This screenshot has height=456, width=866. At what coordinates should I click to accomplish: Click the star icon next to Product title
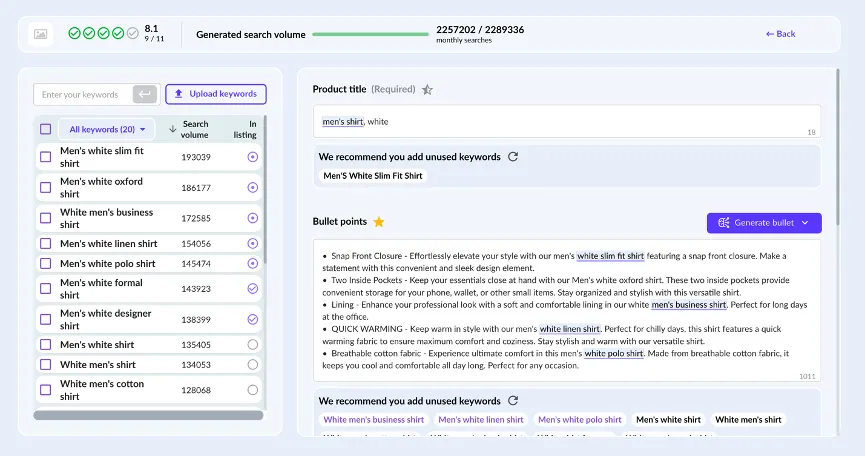(427, 89)
